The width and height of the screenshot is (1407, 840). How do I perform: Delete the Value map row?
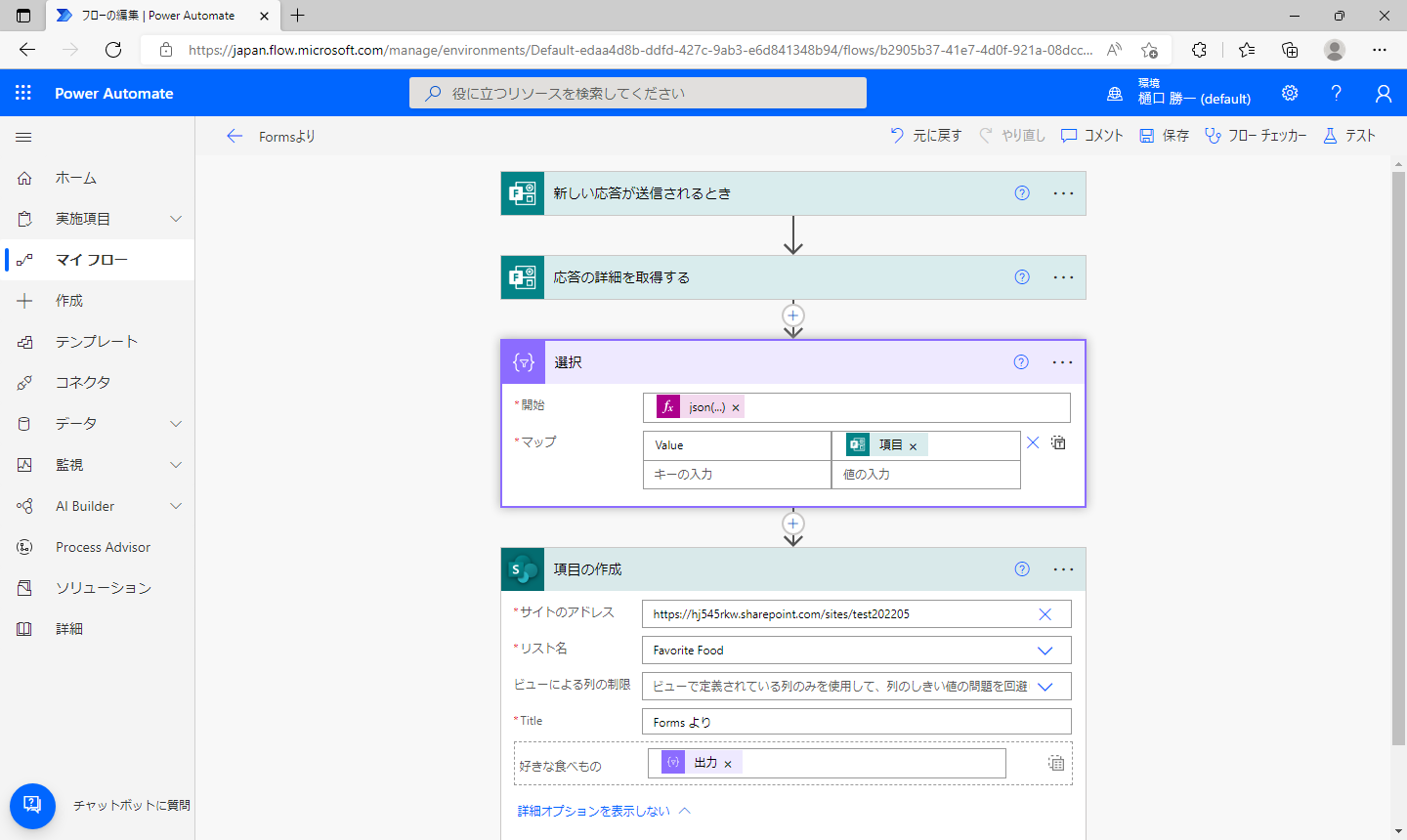tap(1033, 443)
